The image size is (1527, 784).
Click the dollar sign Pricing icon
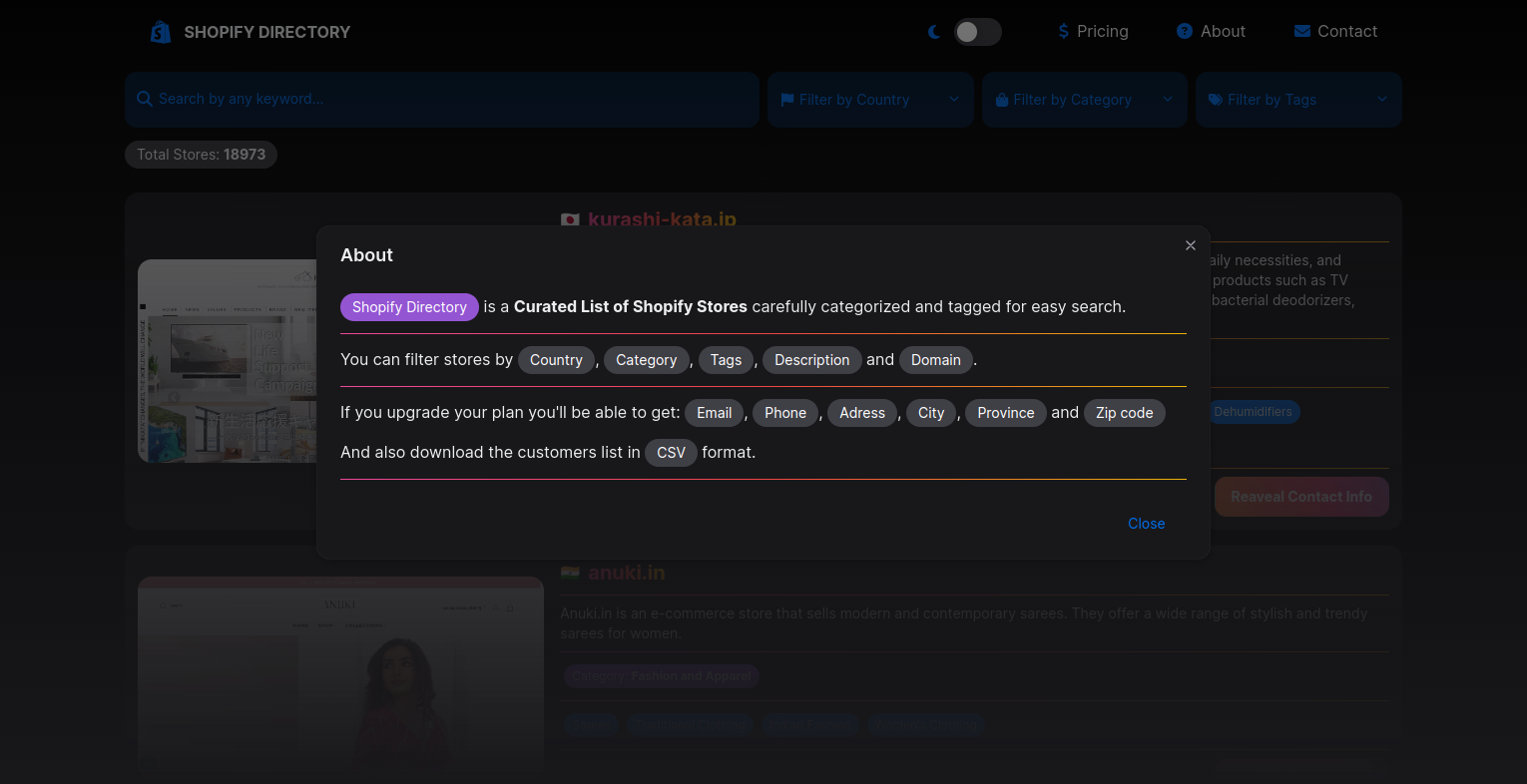[1064, 32]
